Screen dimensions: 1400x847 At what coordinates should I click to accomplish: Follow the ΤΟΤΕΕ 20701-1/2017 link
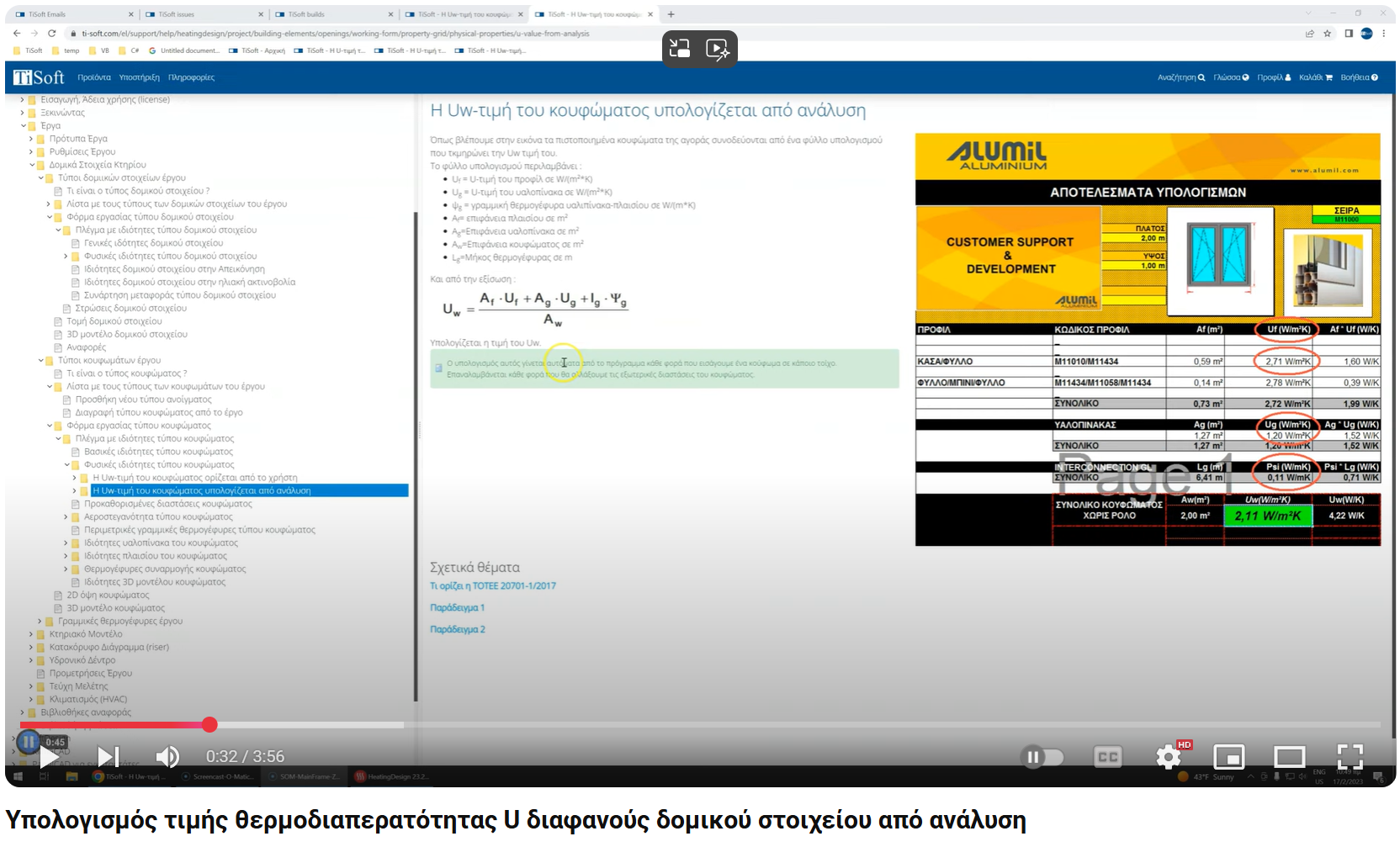coord(492,585)
